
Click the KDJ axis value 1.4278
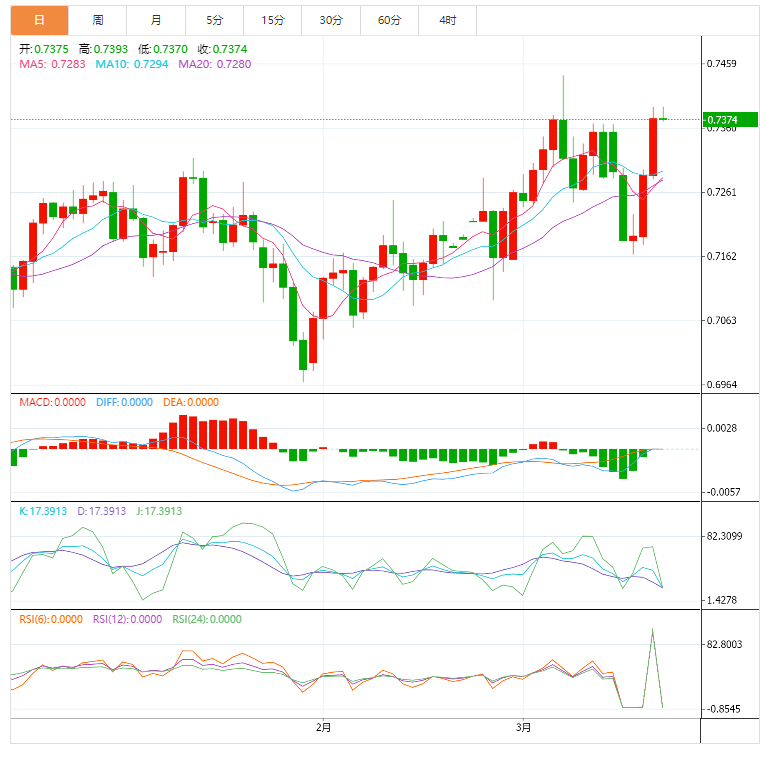(x=722, y=600)
